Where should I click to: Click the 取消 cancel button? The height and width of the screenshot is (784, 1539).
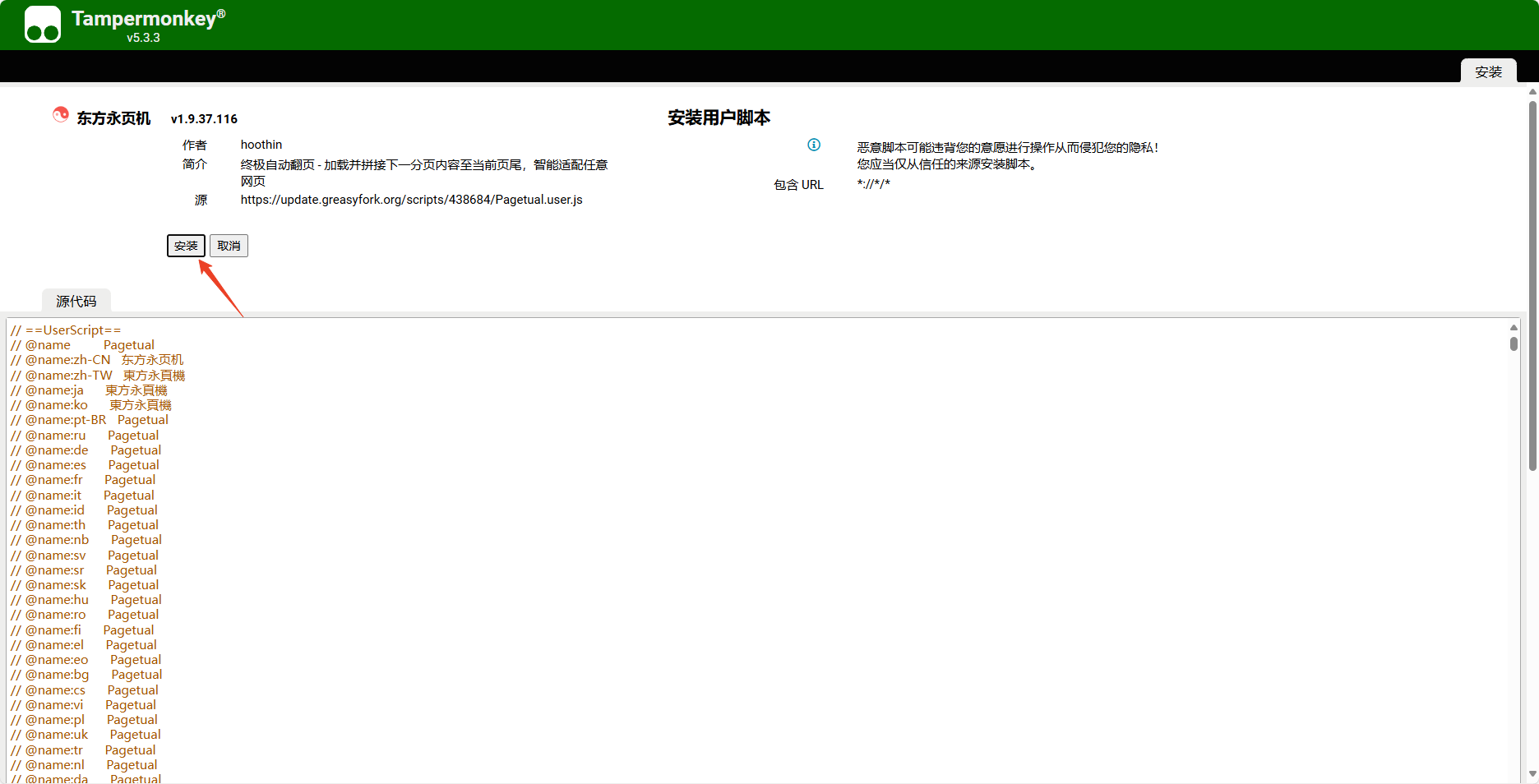tap(229, 246)
